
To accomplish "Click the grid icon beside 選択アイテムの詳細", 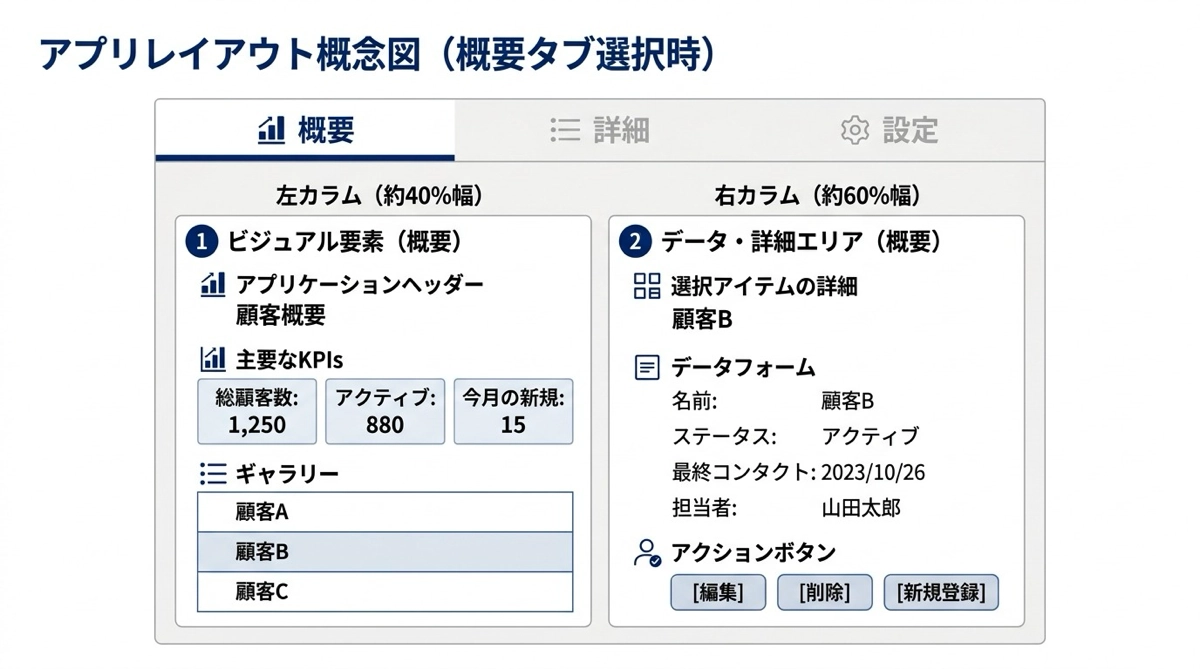I will (647, 286).
